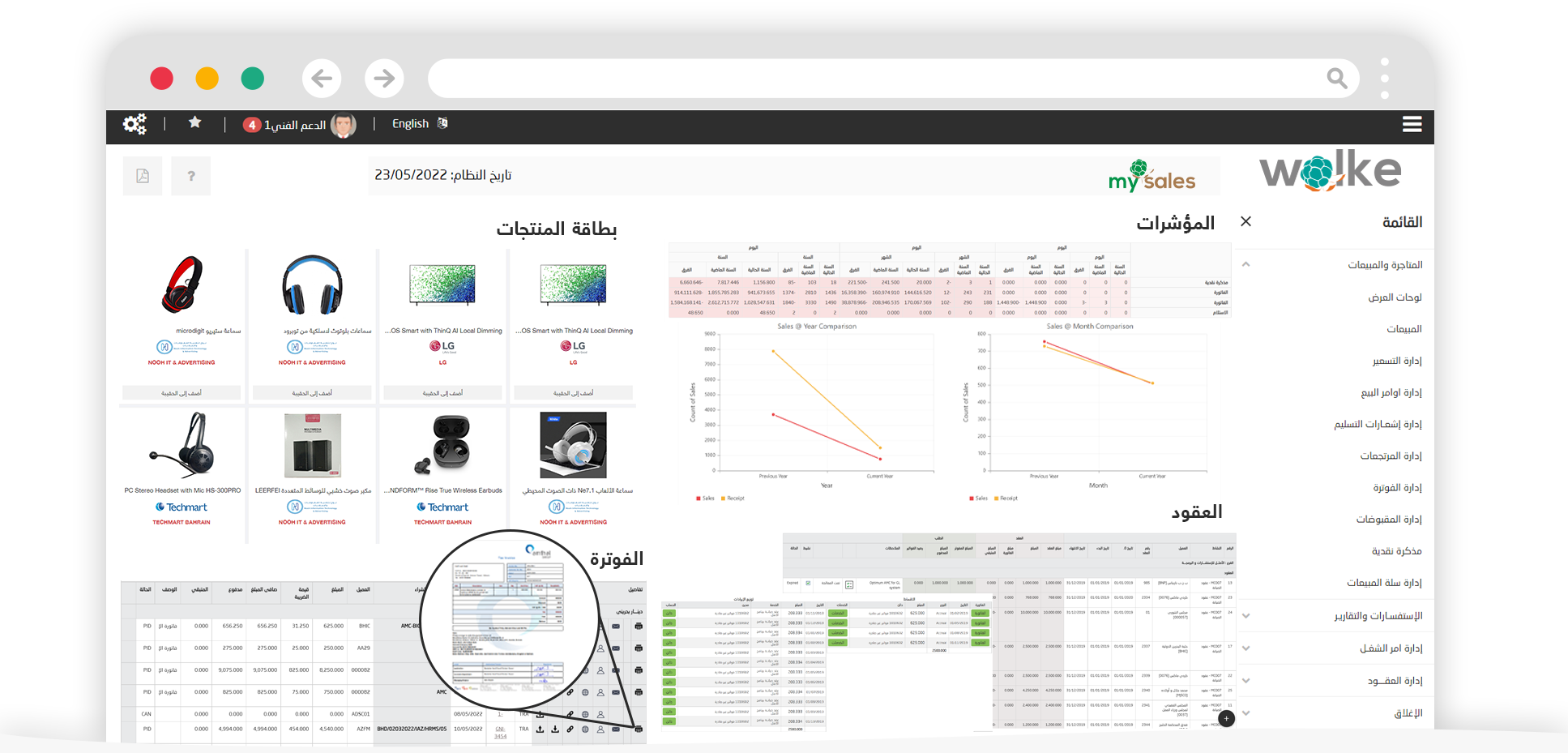This screenshot has width=1568, height=753.
Task: Select لوحات العرض from the side menu
Action: (1395, 297)
